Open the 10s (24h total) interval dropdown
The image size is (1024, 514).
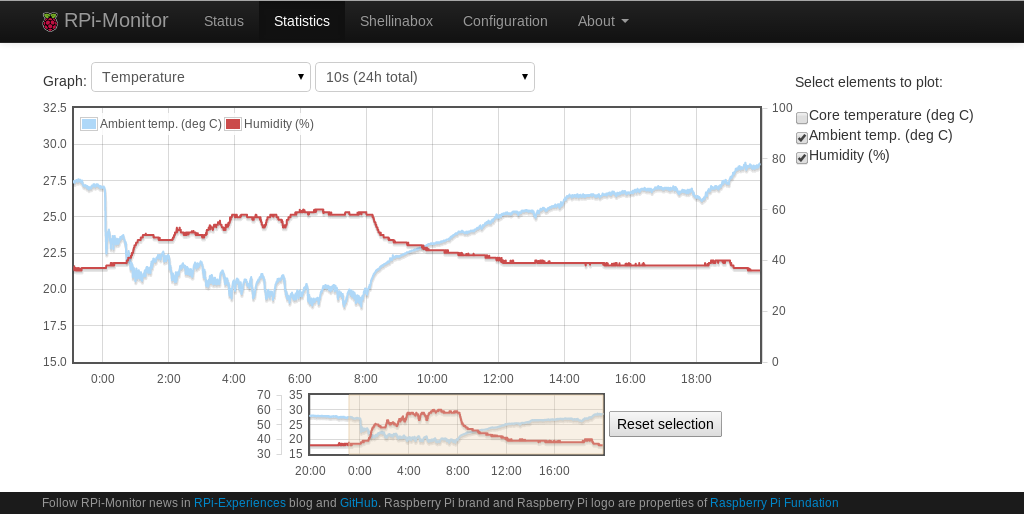425,77
